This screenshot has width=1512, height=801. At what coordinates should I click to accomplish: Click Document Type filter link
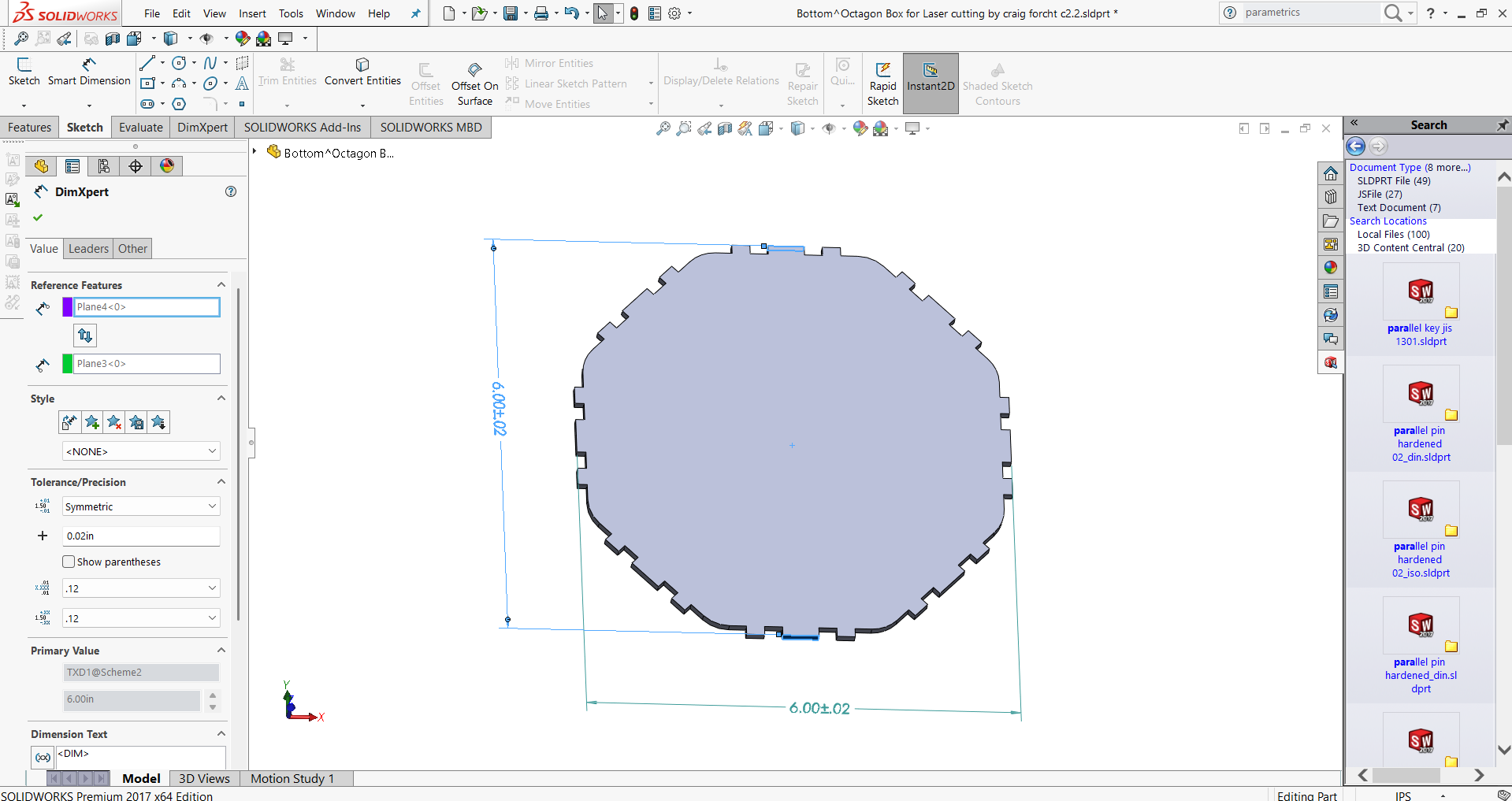click(x=1385, y=168)
